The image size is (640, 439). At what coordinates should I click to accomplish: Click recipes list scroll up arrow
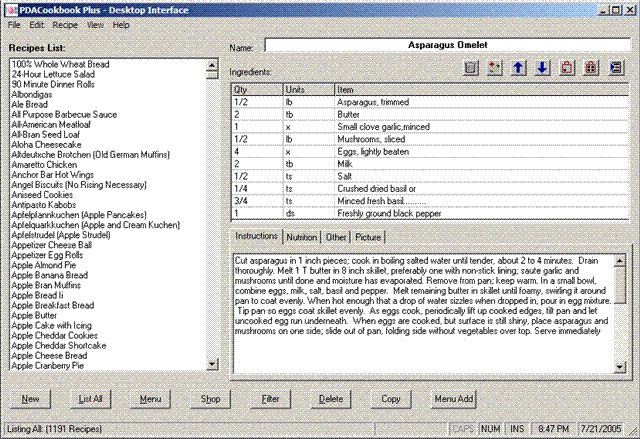pos(212,65)
